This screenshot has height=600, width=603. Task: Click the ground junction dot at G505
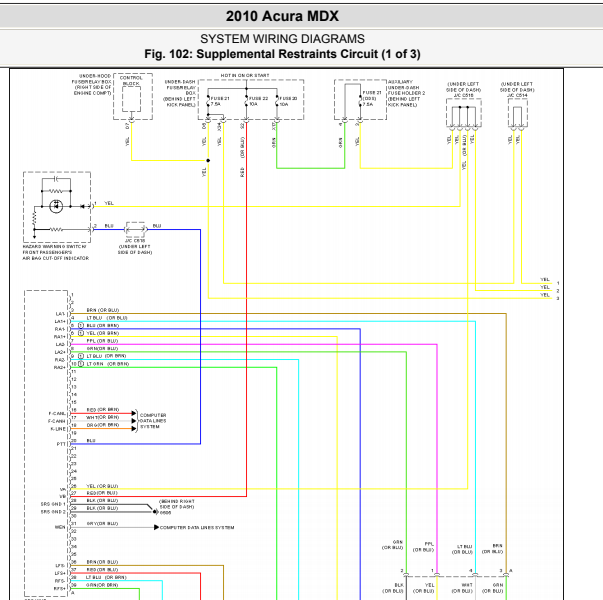coord(155,512)
